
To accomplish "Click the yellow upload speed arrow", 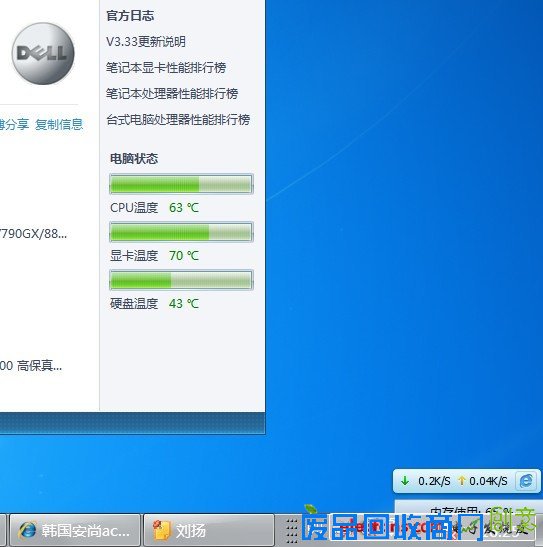I will [x=462, y=481].
